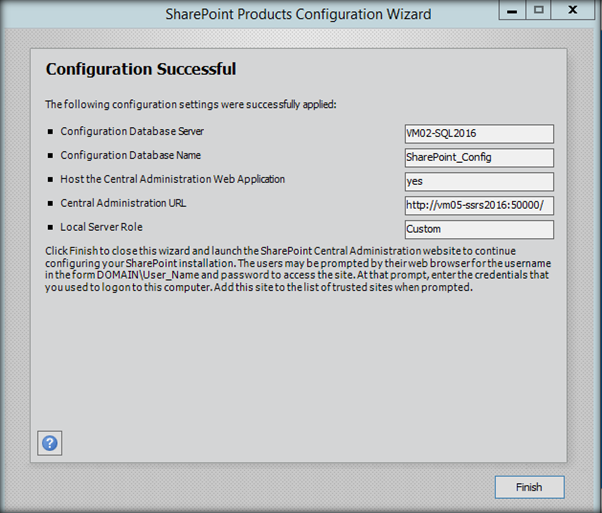Close the SharePoint Configuration Wizard window
The image size is (602, 513).
(x=572, y=11)
